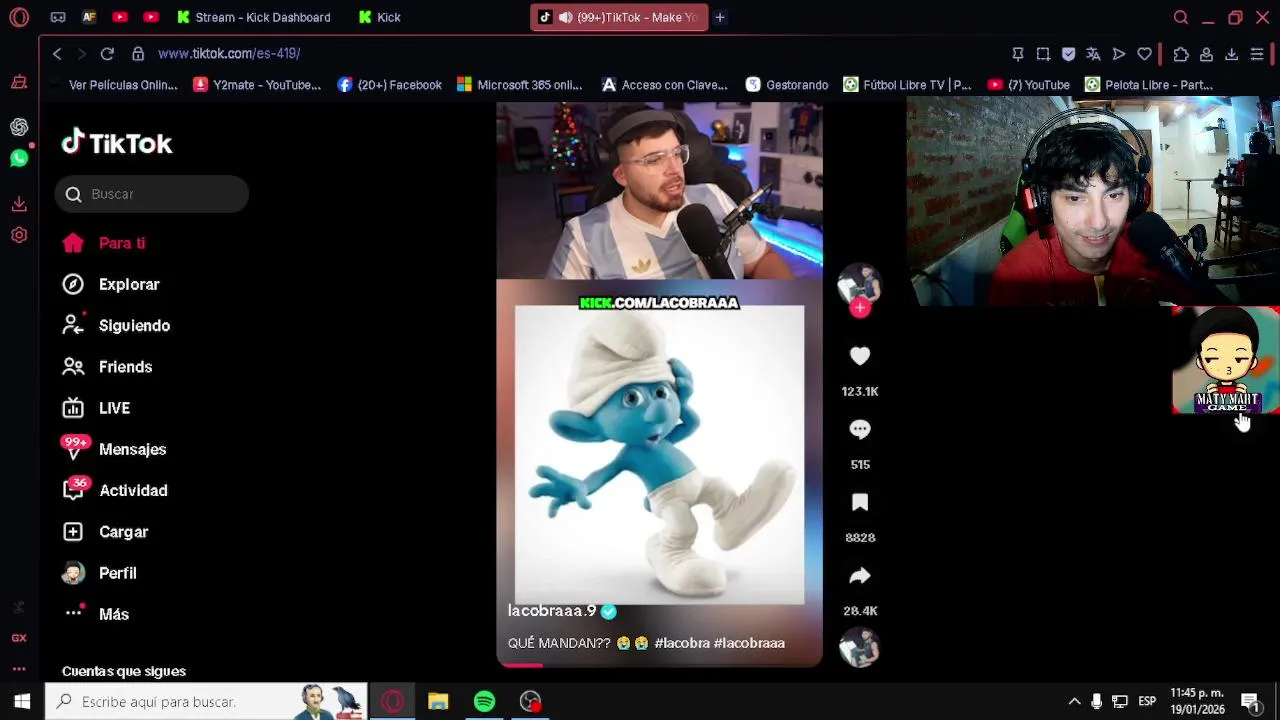Like the lacobraaa.9 video
Viewport: 1280px width, 720px height.
tap(860, 356)
